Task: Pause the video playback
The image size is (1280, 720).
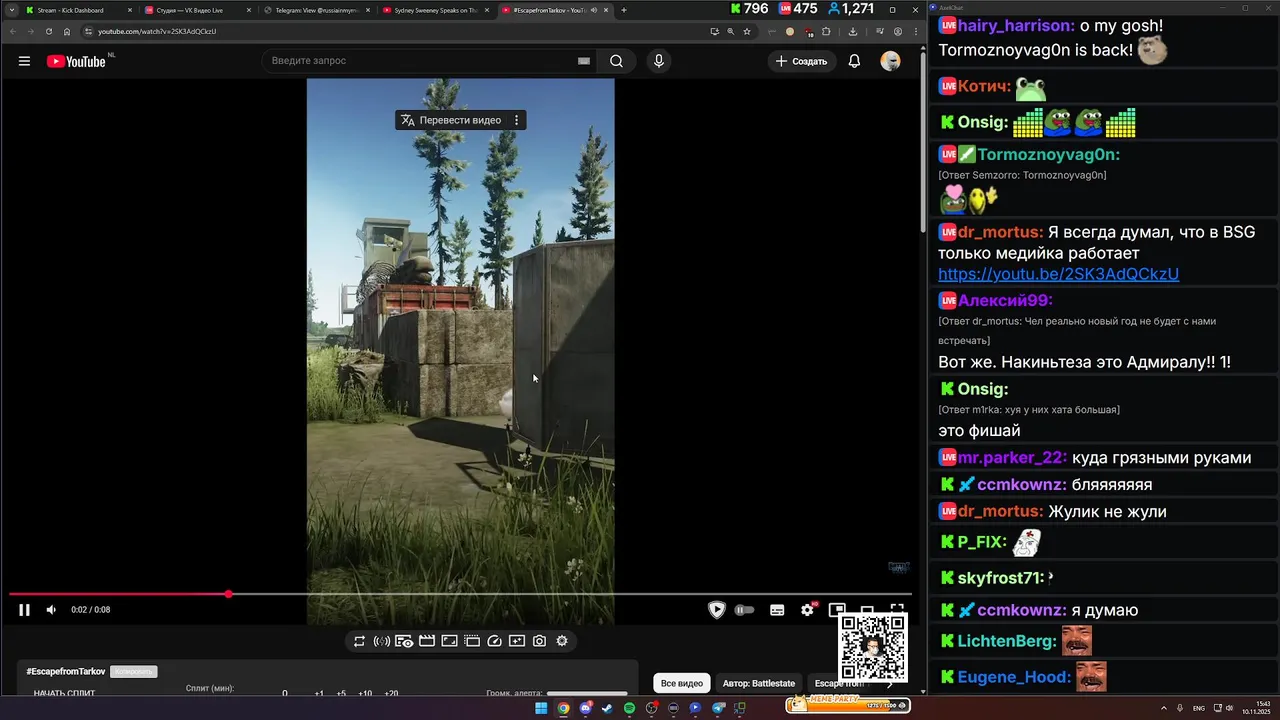Action: (24, 610)
